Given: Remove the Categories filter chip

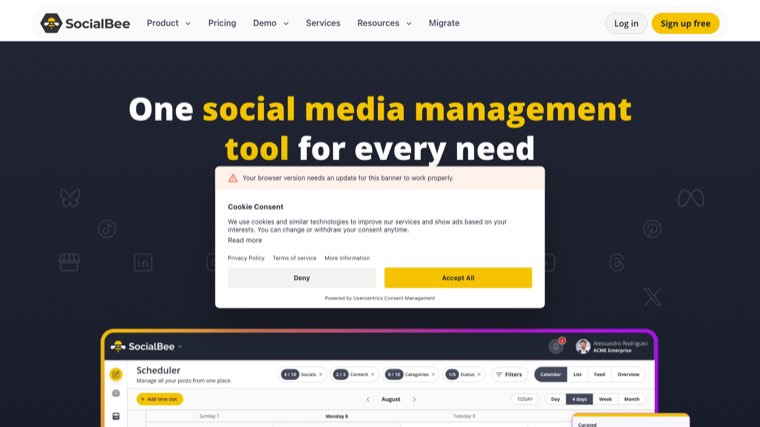Looking at the screenshot, I should 433,375.
